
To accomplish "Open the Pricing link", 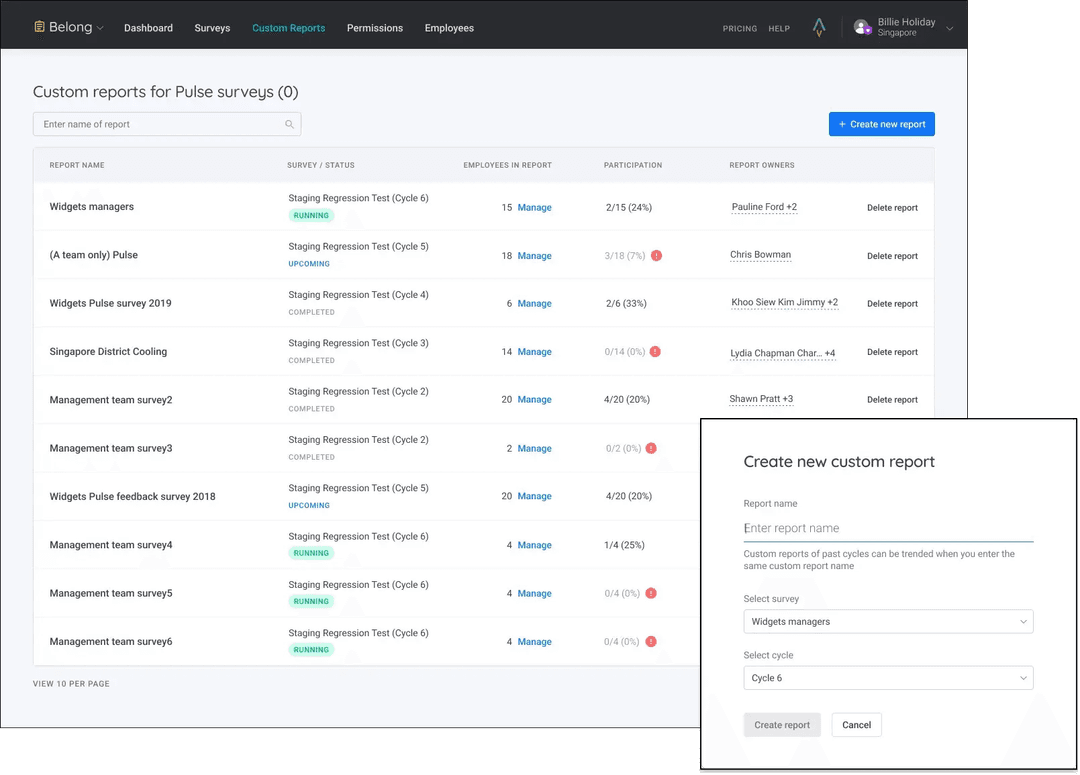I will point(740,29).
